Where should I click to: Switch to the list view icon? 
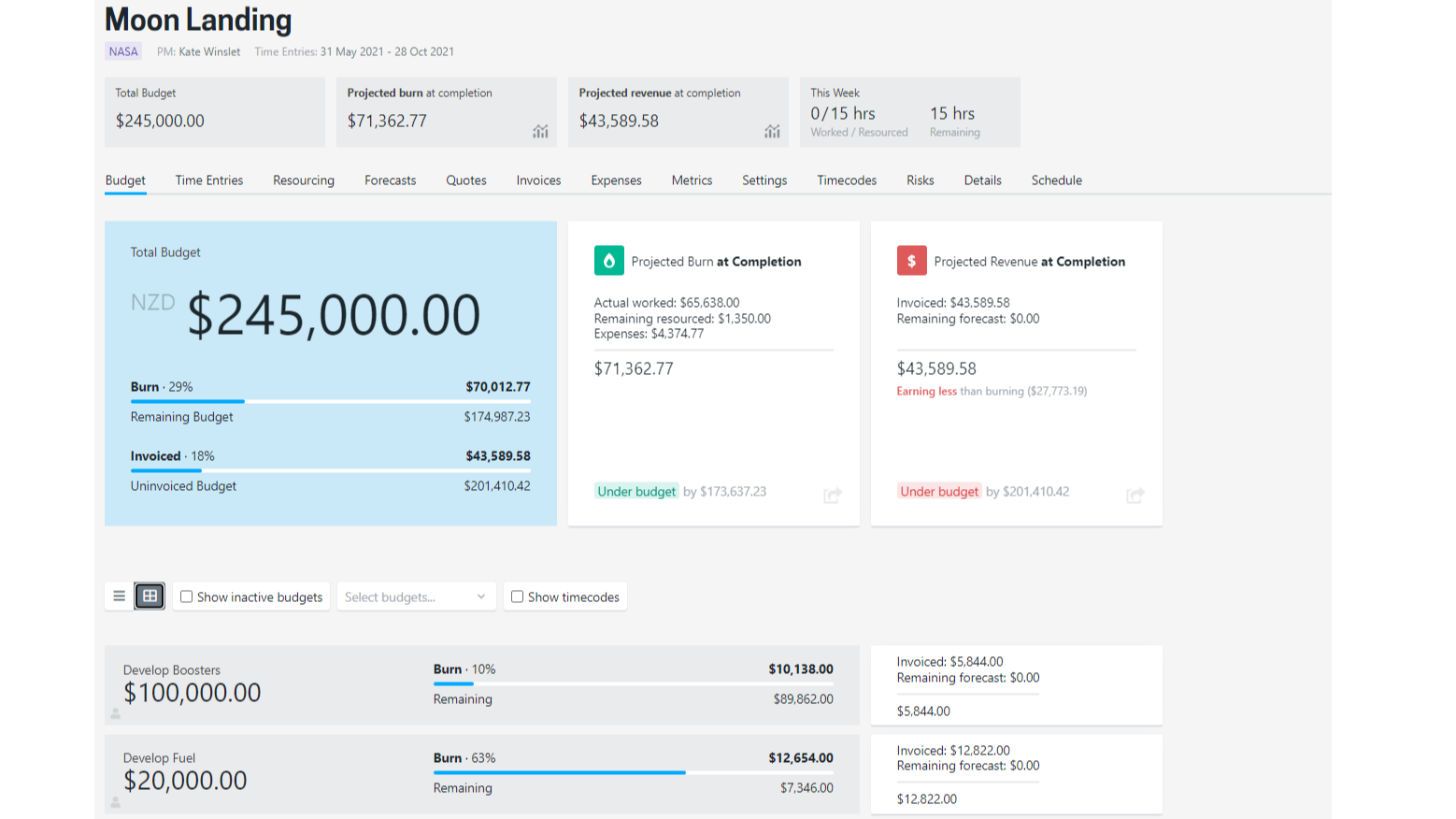pyautogui.click(x=119, y=596)
